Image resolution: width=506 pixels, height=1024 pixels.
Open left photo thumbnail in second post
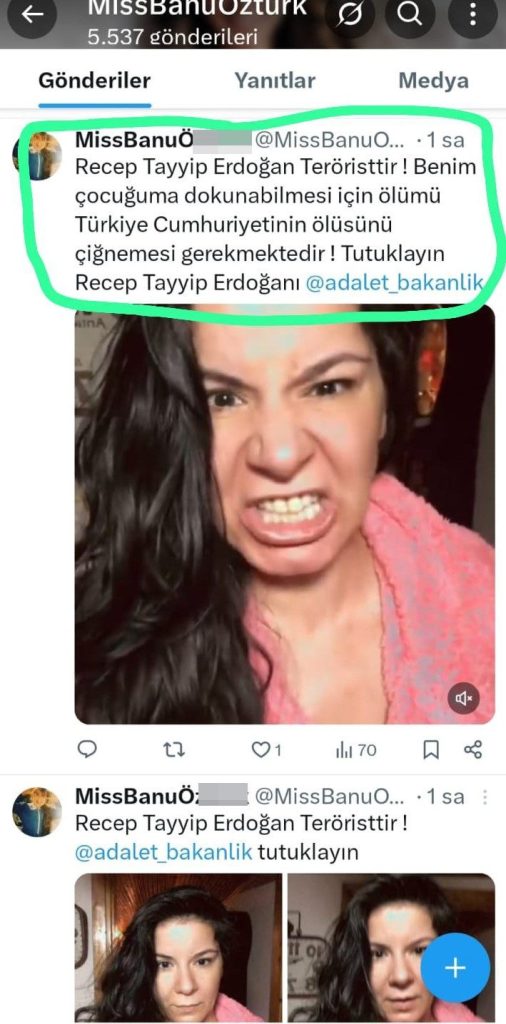point(178,948)
